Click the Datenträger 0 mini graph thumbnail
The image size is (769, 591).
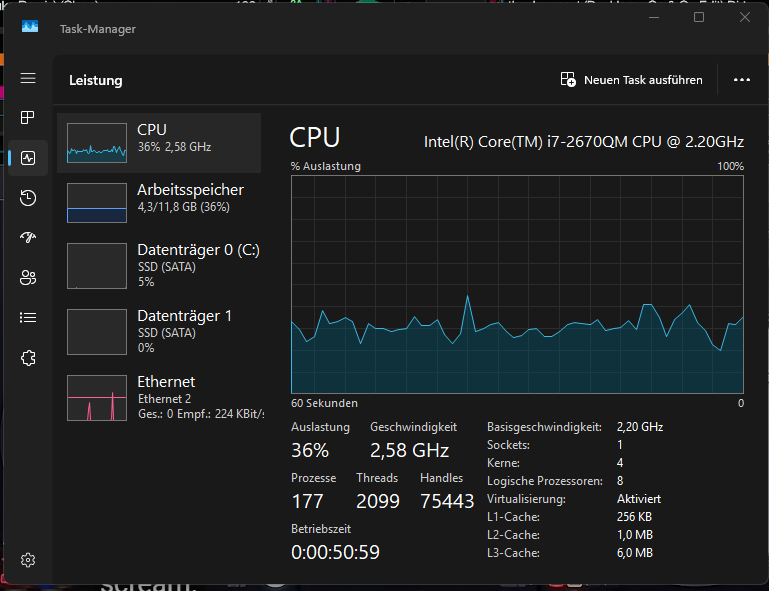coord(97,265)
